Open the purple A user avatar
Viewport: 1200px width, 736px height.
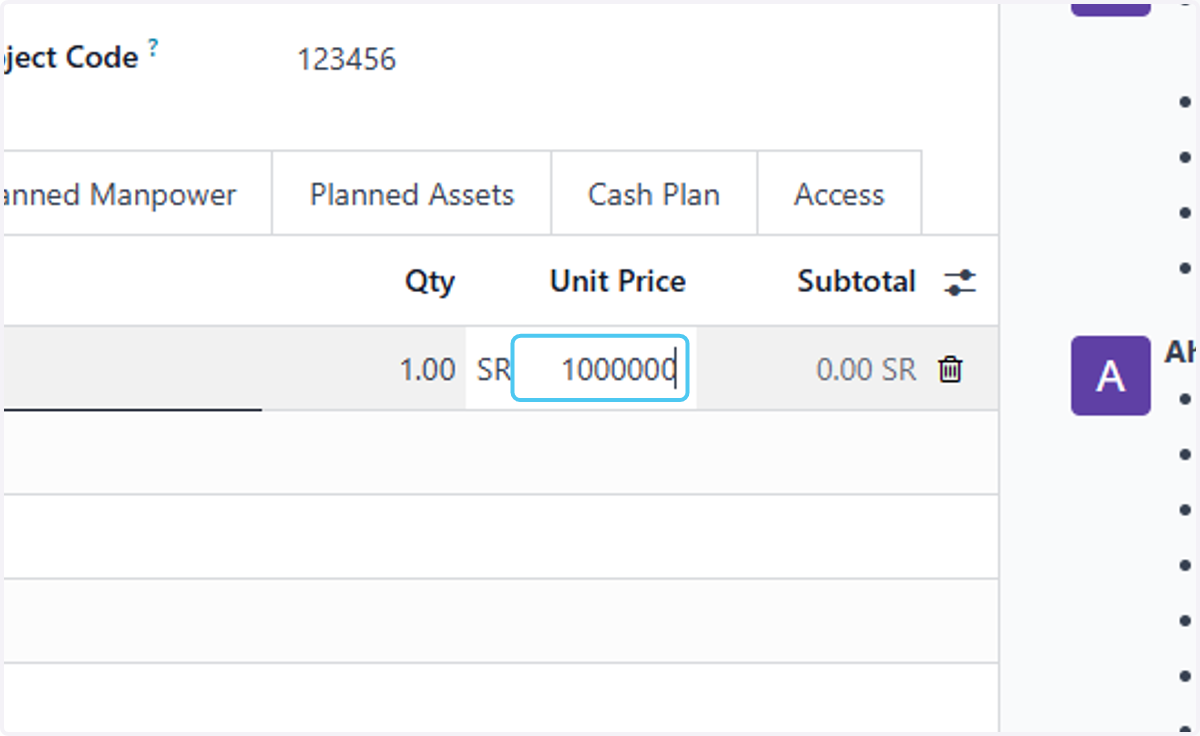click(1110, 376)
